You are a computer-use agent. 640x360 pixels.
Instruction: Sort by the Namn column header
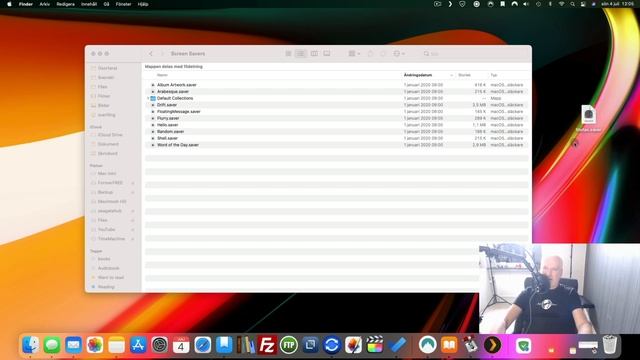point(162,75)
